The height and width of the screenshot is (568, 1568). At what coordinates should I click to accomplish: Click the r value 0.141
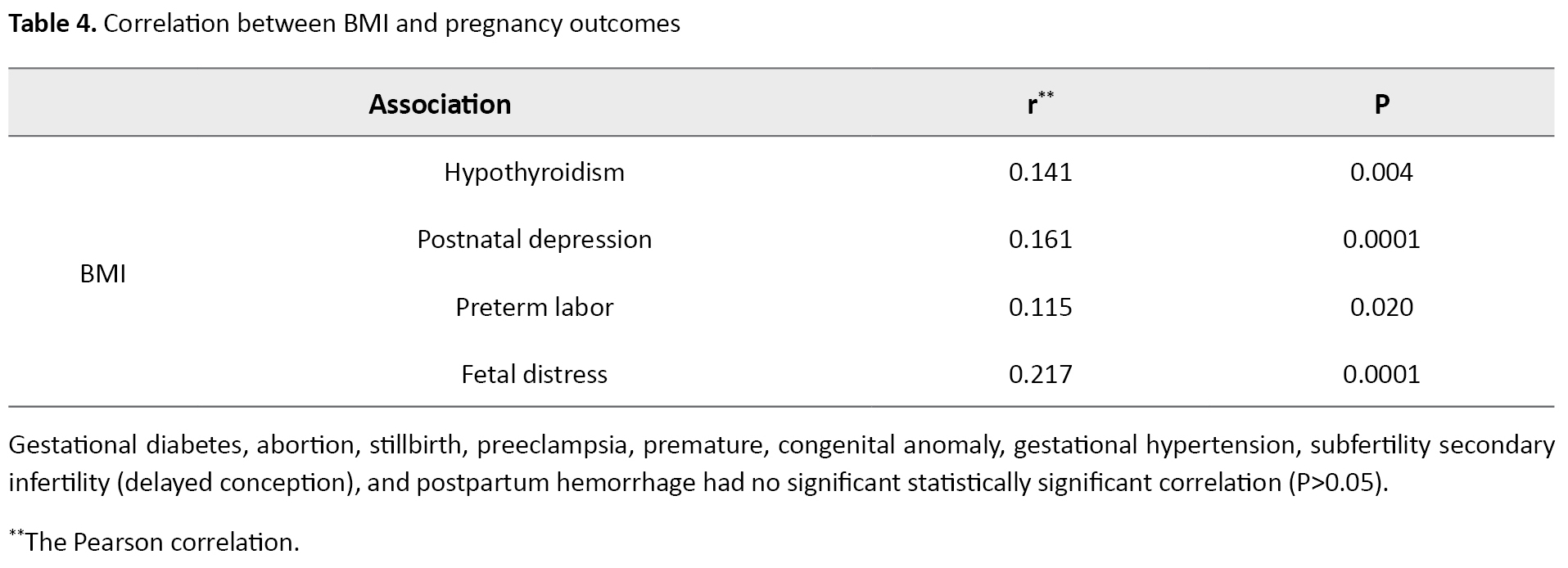point(1040,172)
